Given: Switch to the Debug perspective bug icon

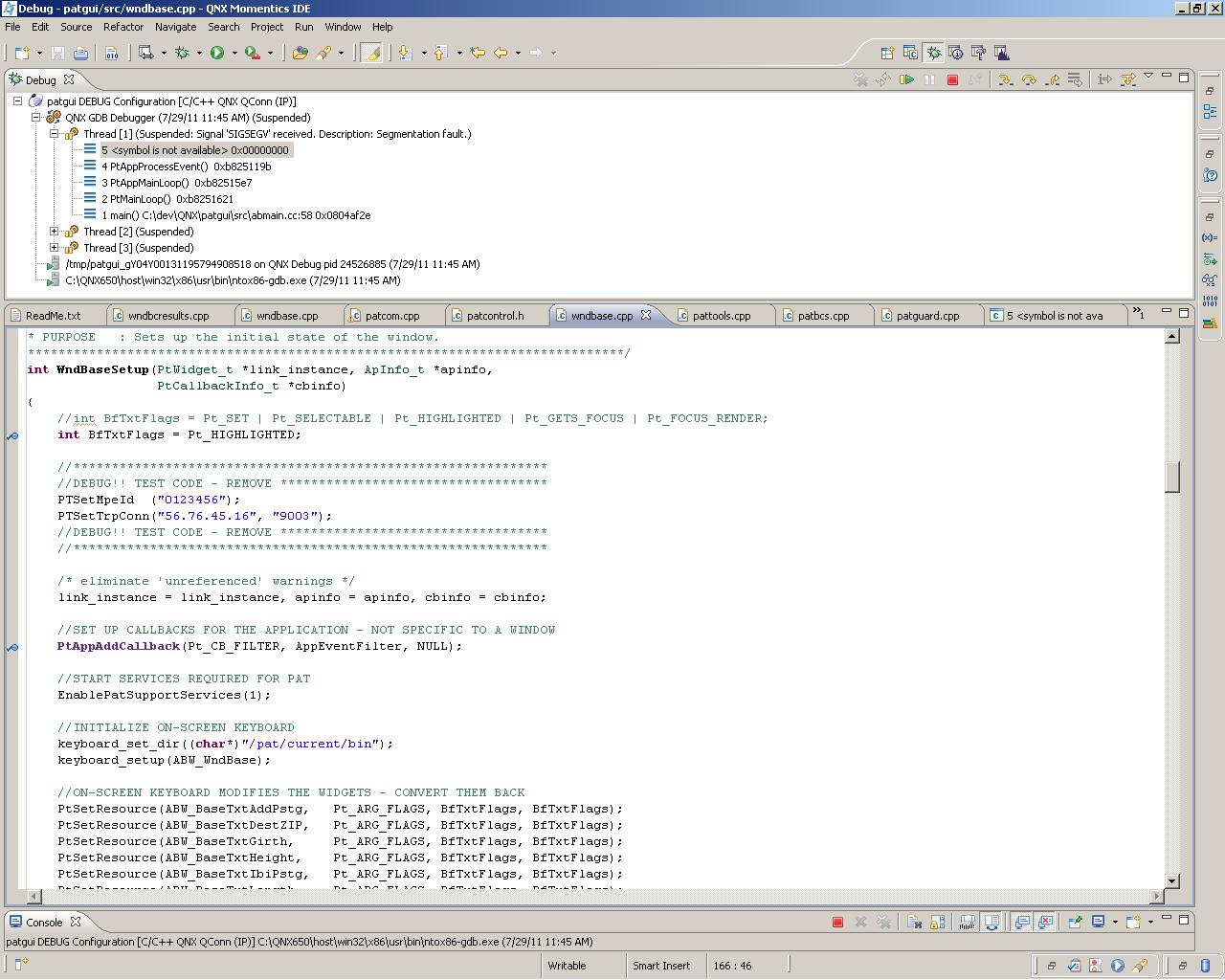Looking at the screenshot, I should [x=933, y=53].
